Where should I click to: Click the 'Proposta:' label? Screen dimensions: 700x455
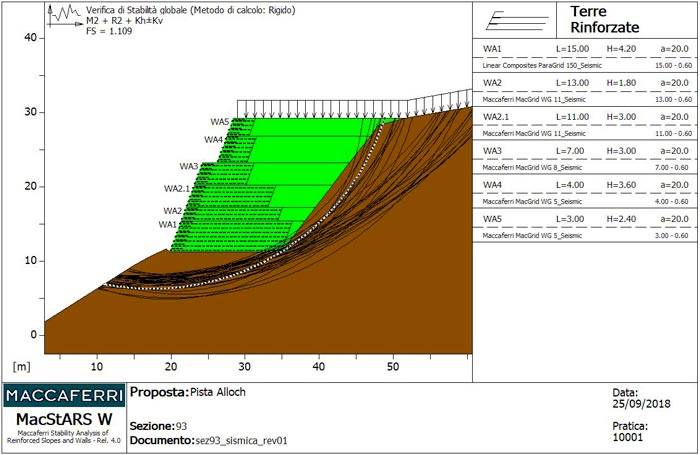click(x=159, y=392)
